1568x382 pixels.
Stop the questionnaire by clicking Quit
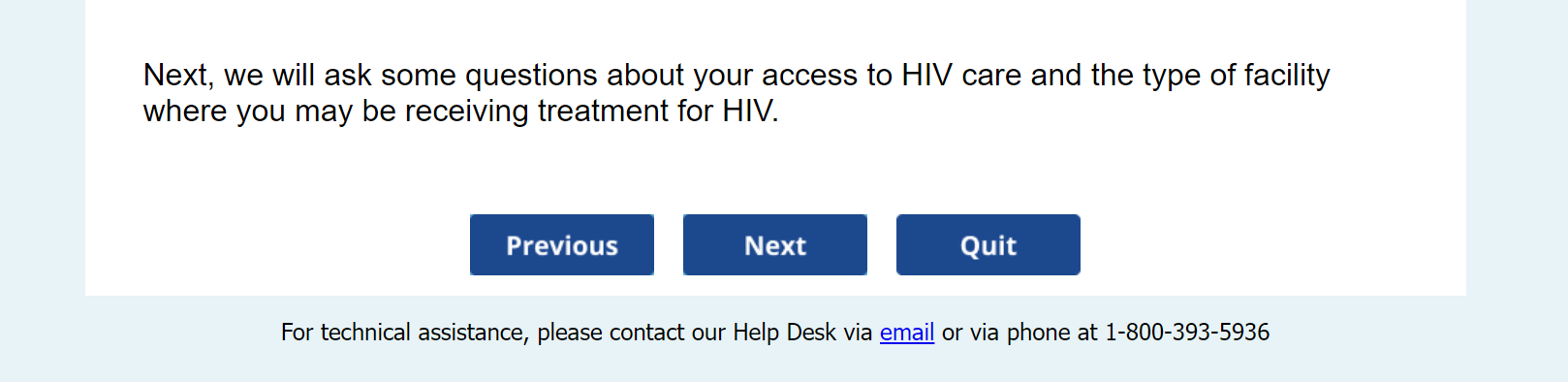tap(988, 245)
